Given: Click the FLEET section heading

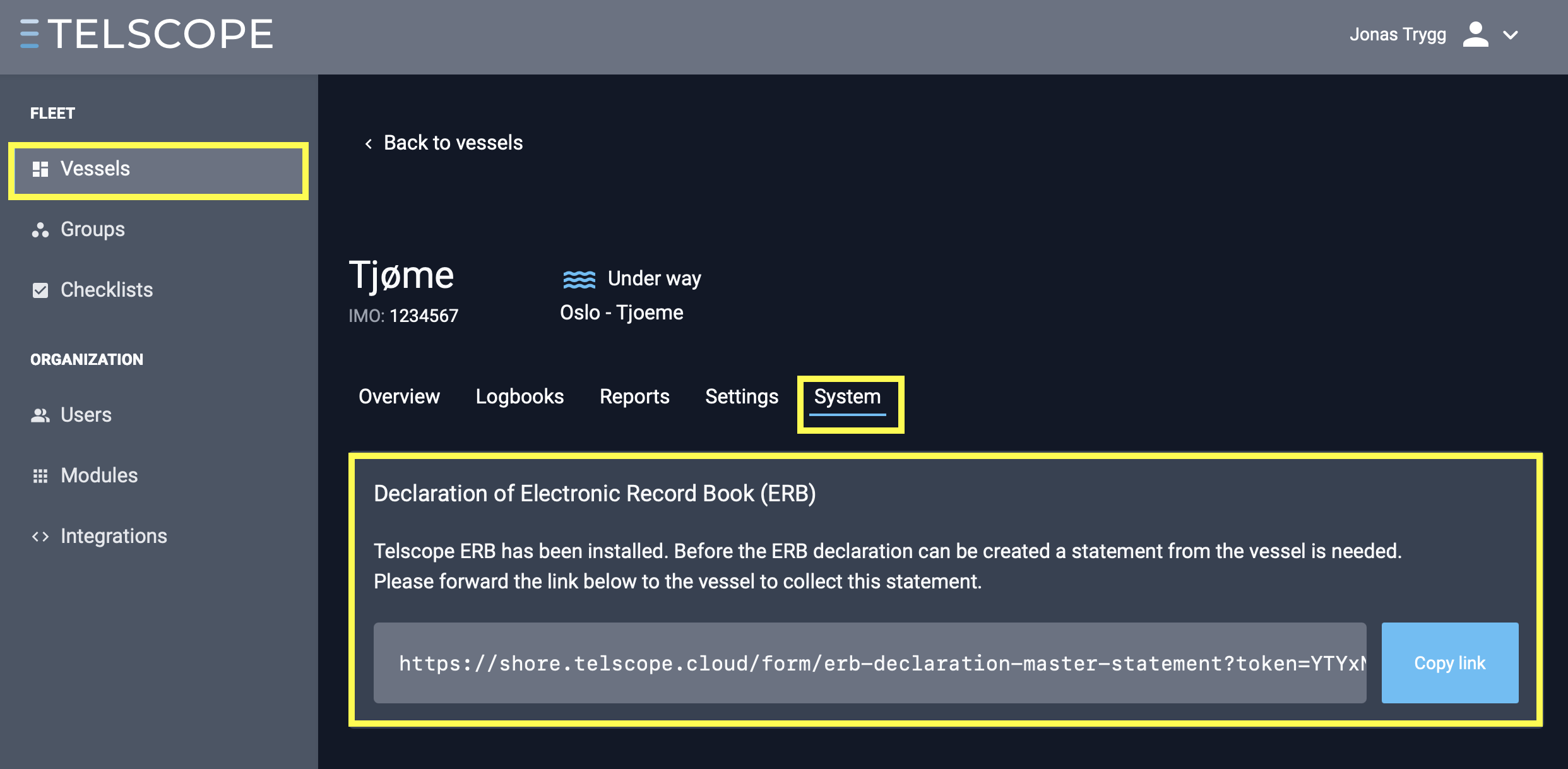Looking at the screenshot, I should coord(53,114).
